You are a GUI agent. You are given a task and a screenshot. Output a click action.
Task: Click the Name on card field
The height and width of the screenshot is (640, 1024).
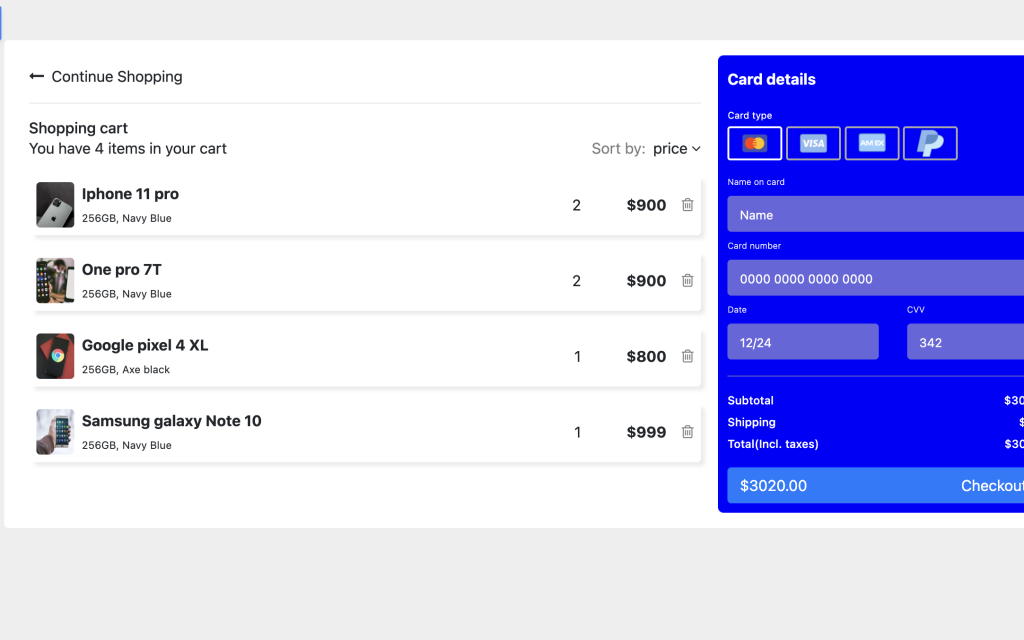(x=880, y=214)
